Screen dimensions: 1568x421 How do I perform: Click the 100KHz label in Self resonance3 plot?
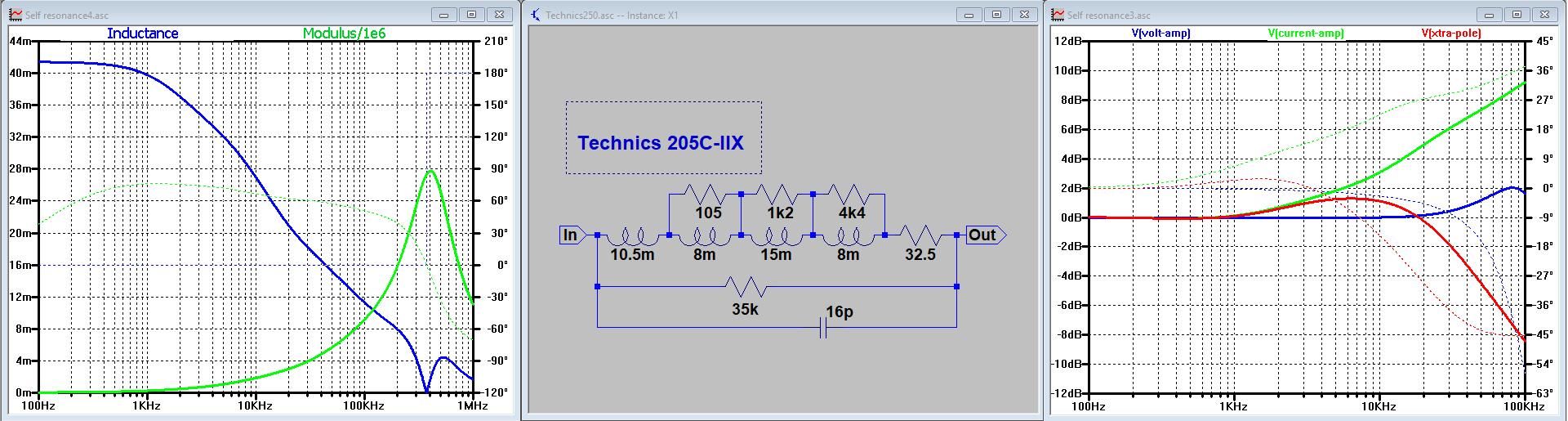[1524, 406]
